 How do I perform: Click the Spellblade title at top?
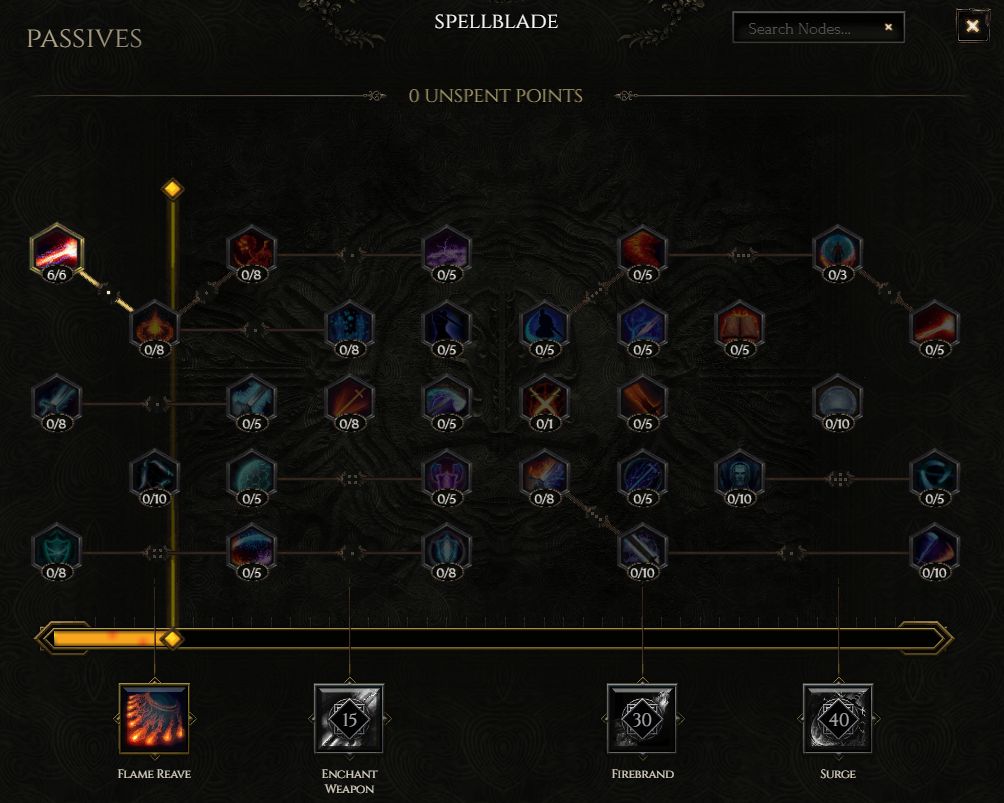click(x=496, y=22)
